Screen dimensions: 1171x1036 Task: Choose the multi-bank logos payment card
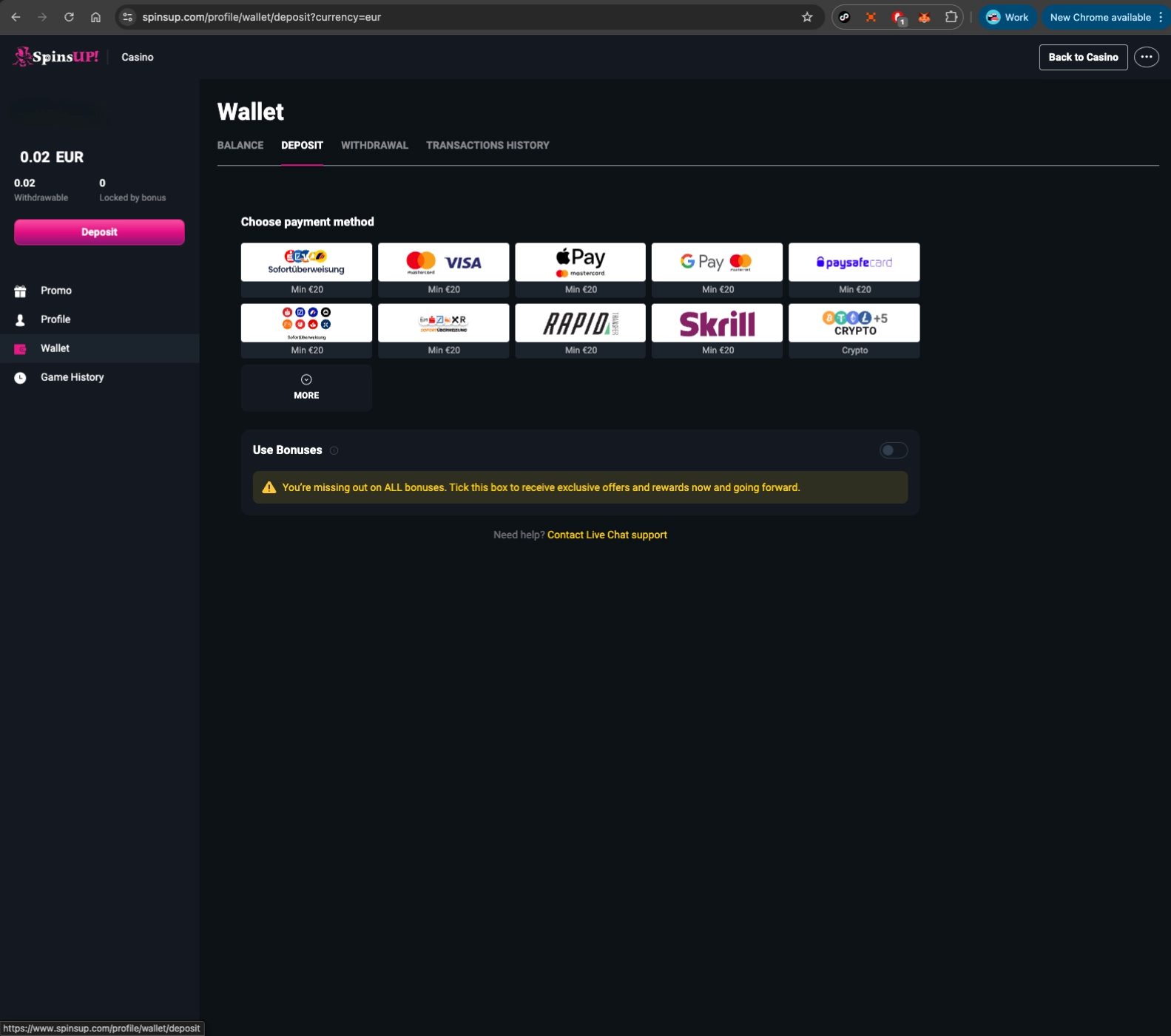(x=306, y=330)
